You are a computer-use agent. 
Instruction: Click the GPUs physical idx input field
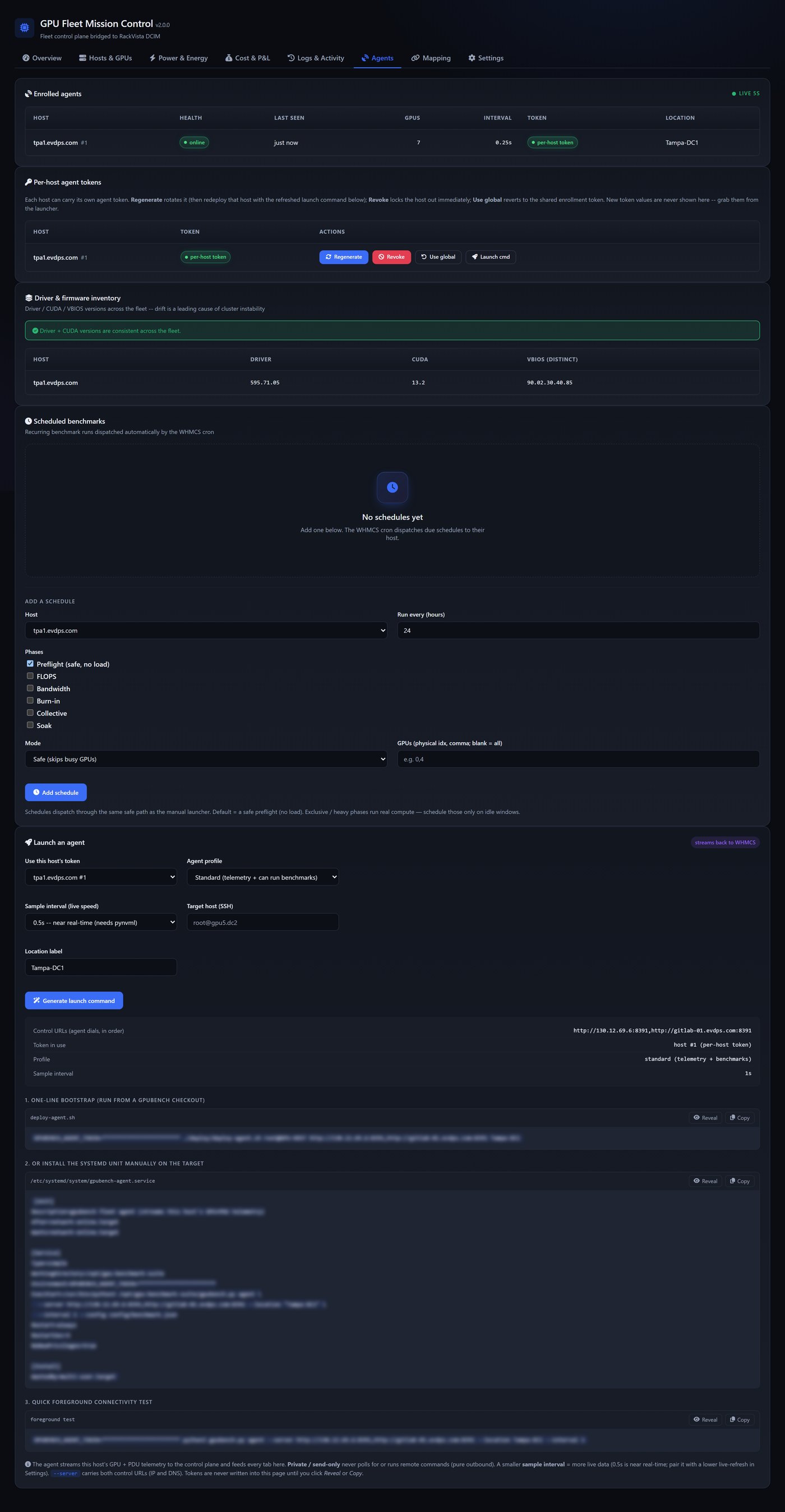[x=579, y=759]
